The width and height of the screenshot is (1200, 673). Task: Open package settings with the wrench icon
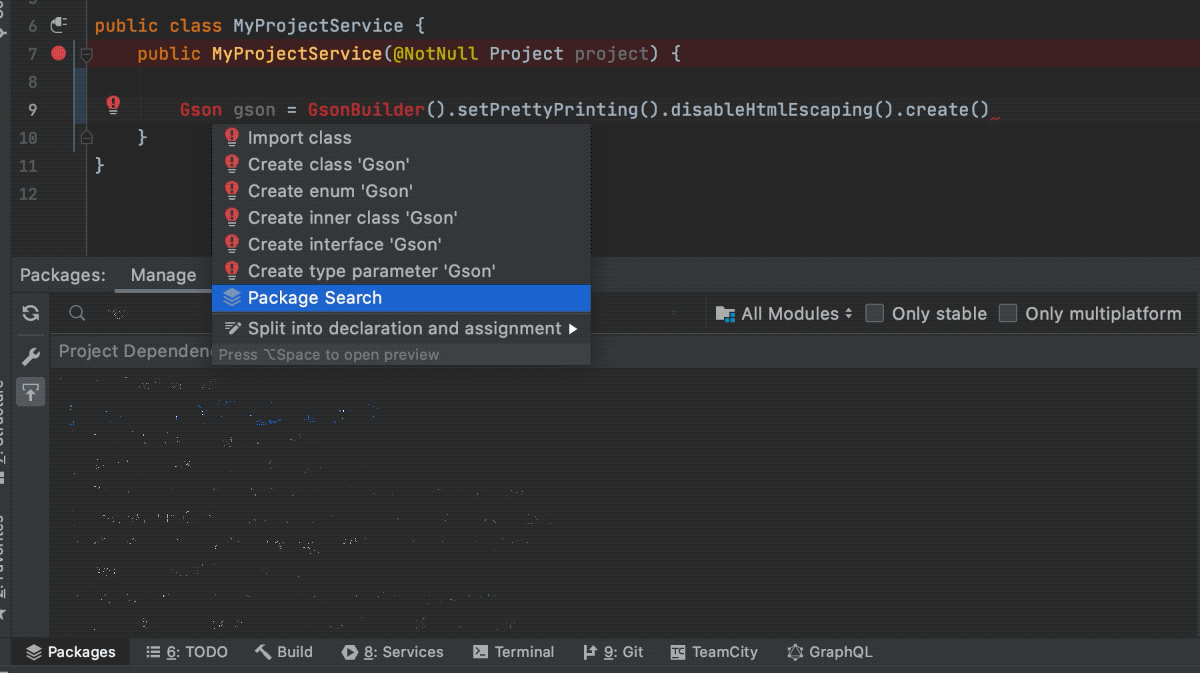coord(31,357)
